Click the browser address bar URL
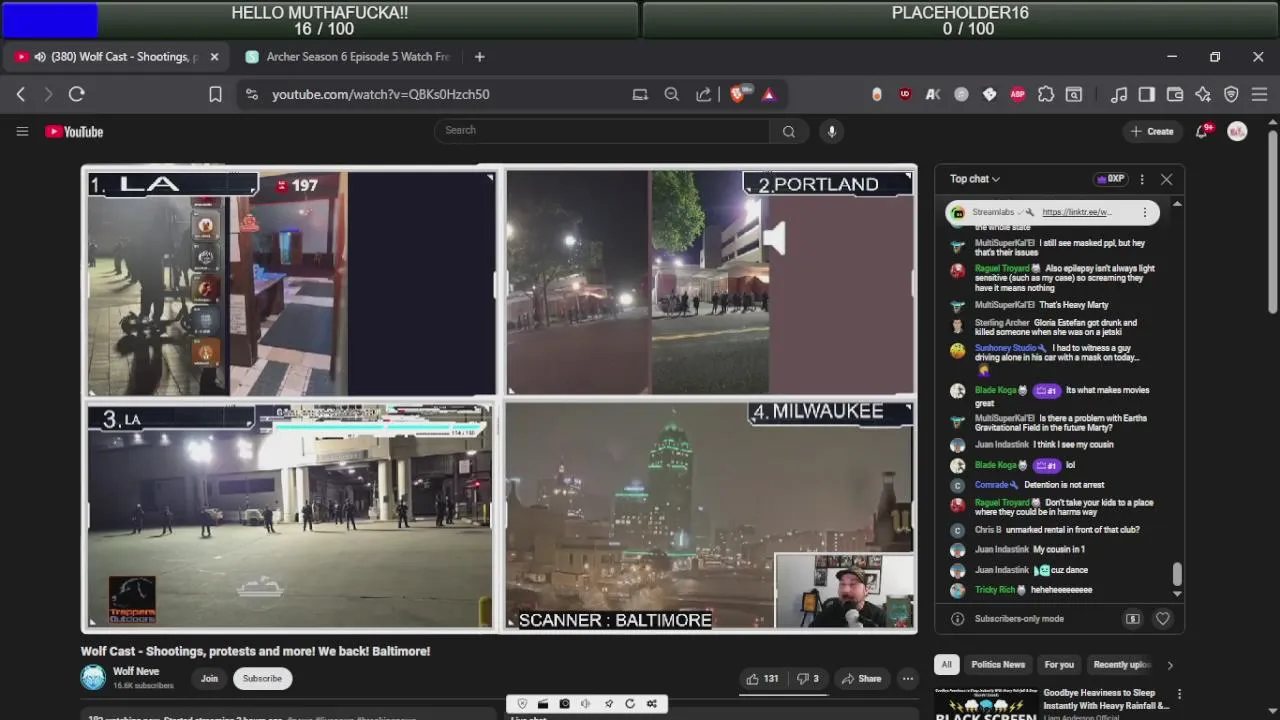1280x720 pixels. [x=381, y=94]
